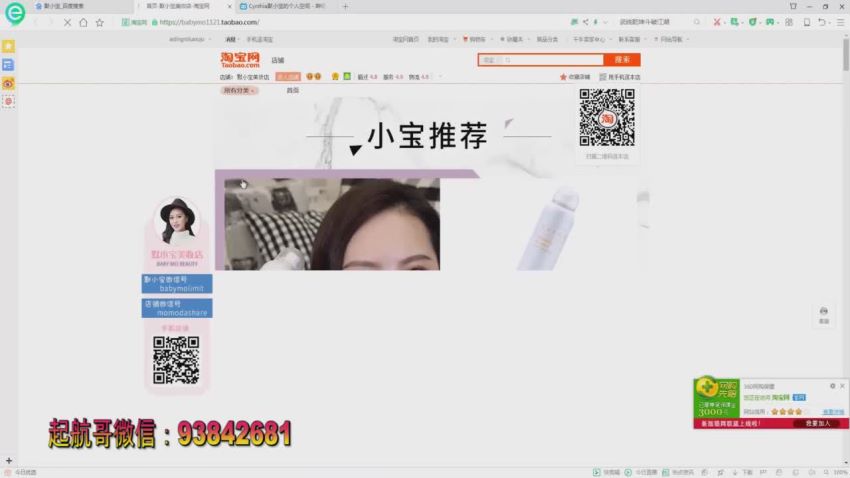
Task: Expand the address bar dropdown arrow
Action: [x=605, y=22]
